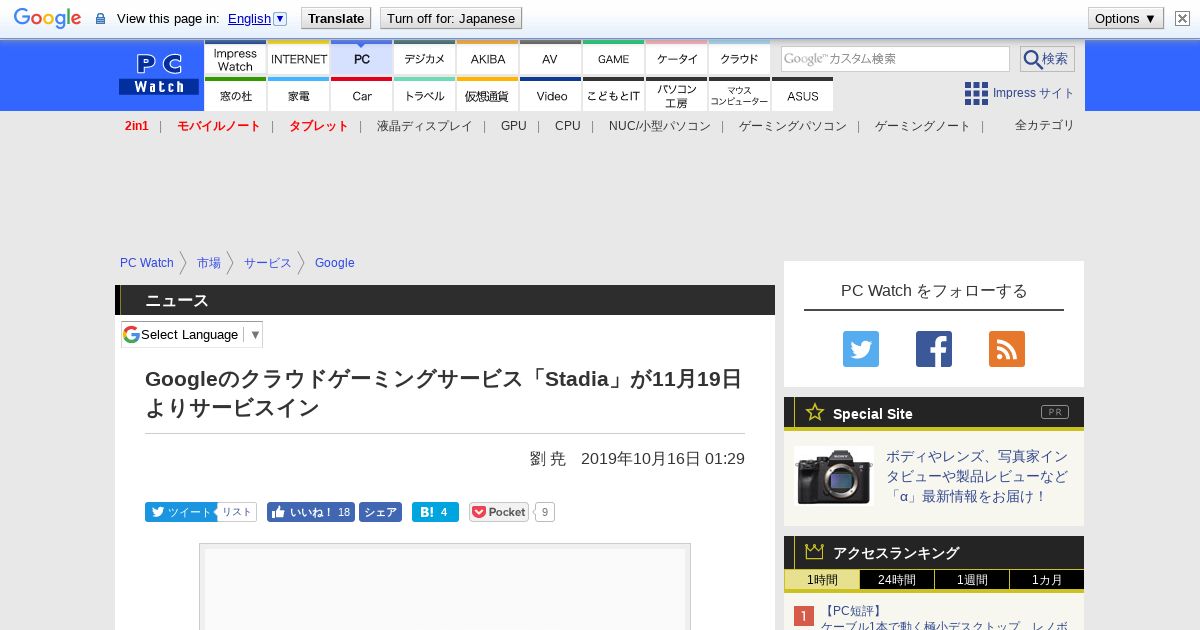
Task: Turn off translation for Japanese
Action: coord(451,18)
